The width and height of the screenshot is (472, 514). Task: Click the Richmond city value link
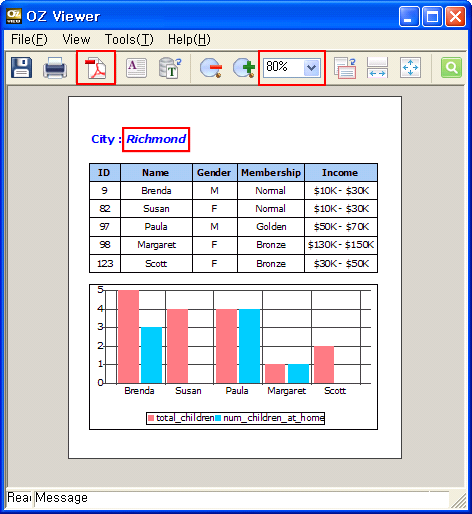pos(156,139)
